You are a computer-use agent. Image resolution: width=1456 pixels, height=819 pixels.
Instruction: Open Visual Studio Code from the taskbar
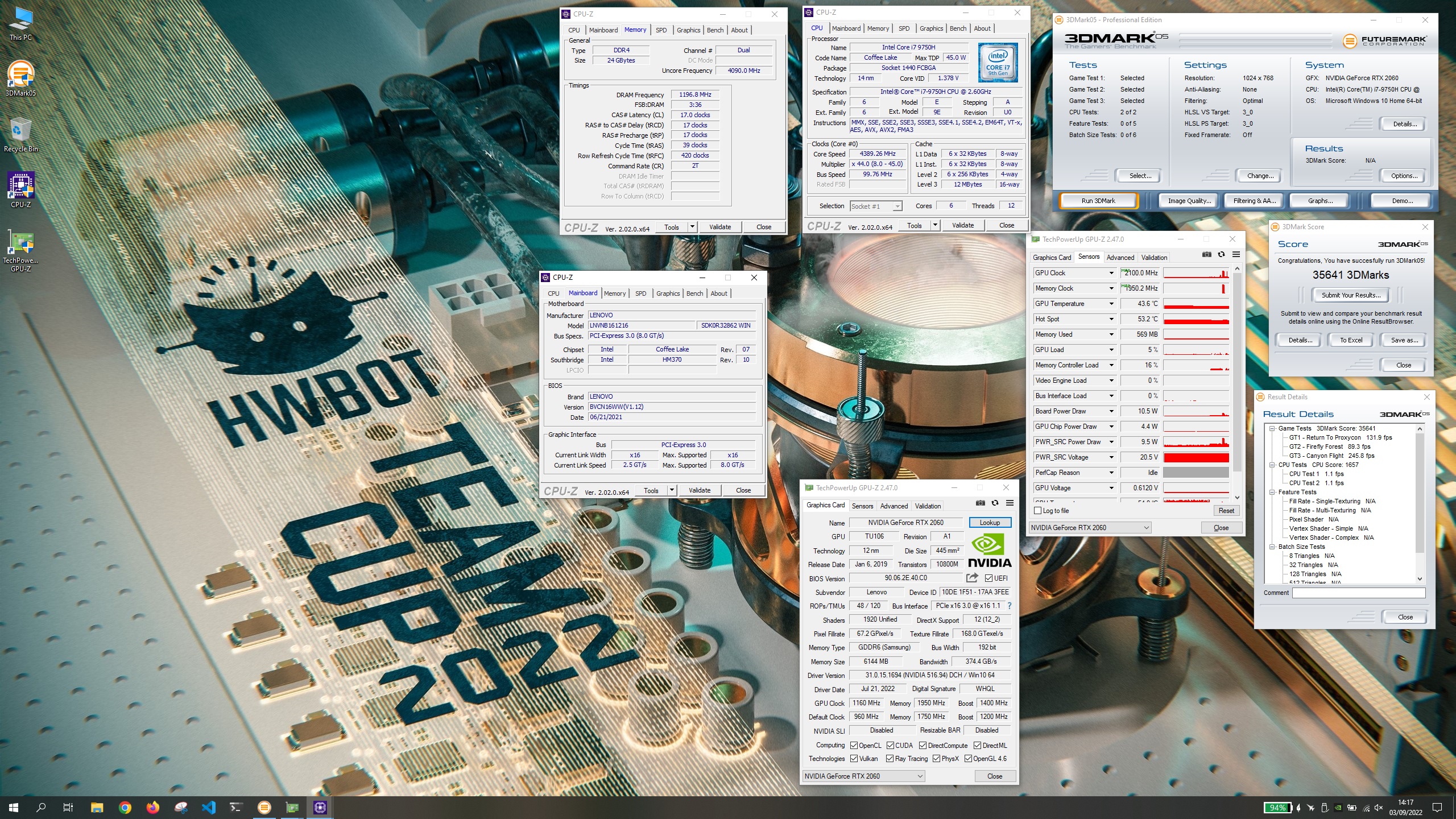[208, 807]
